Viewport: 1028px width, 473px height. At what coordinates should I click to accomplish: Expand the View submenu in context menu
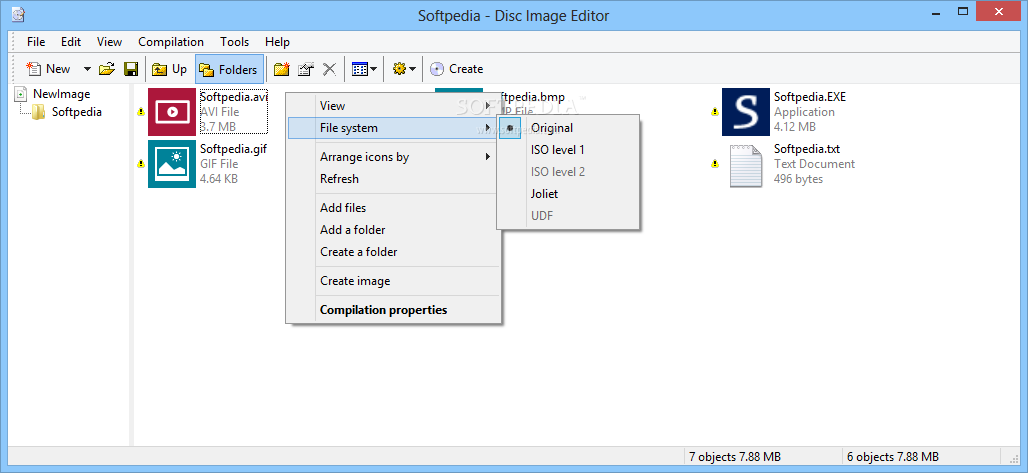[393, 106]
